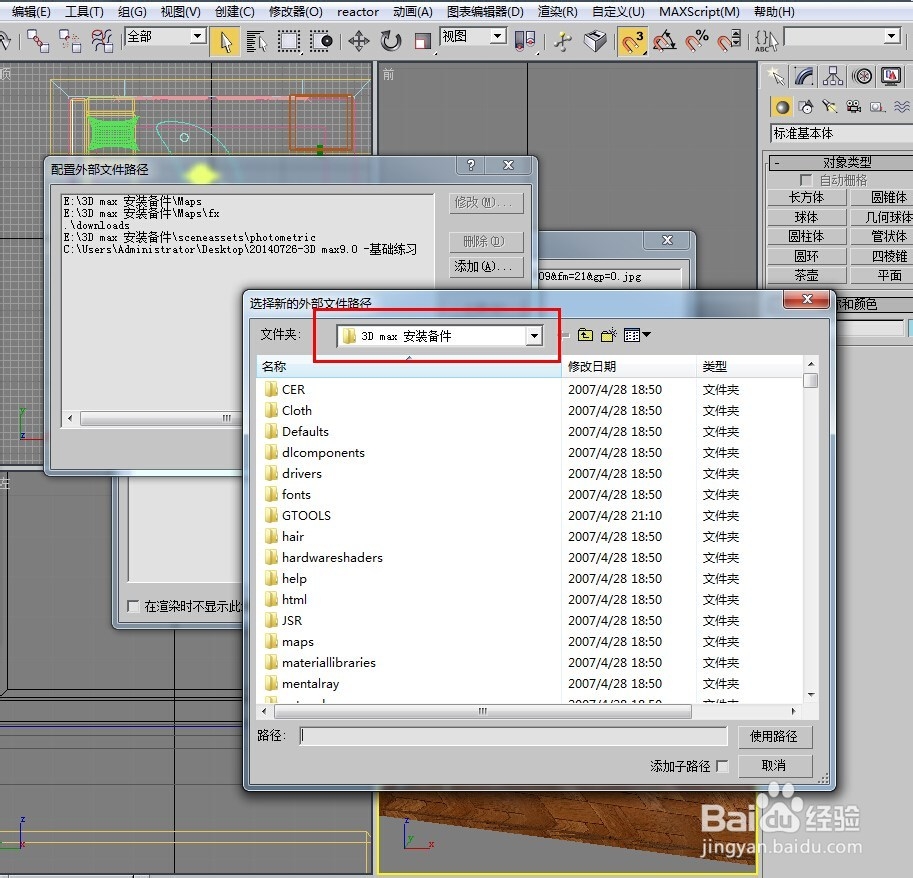Select the Cameras category icon
This screenshot has height=878, width=913.
tap(854, 107)
